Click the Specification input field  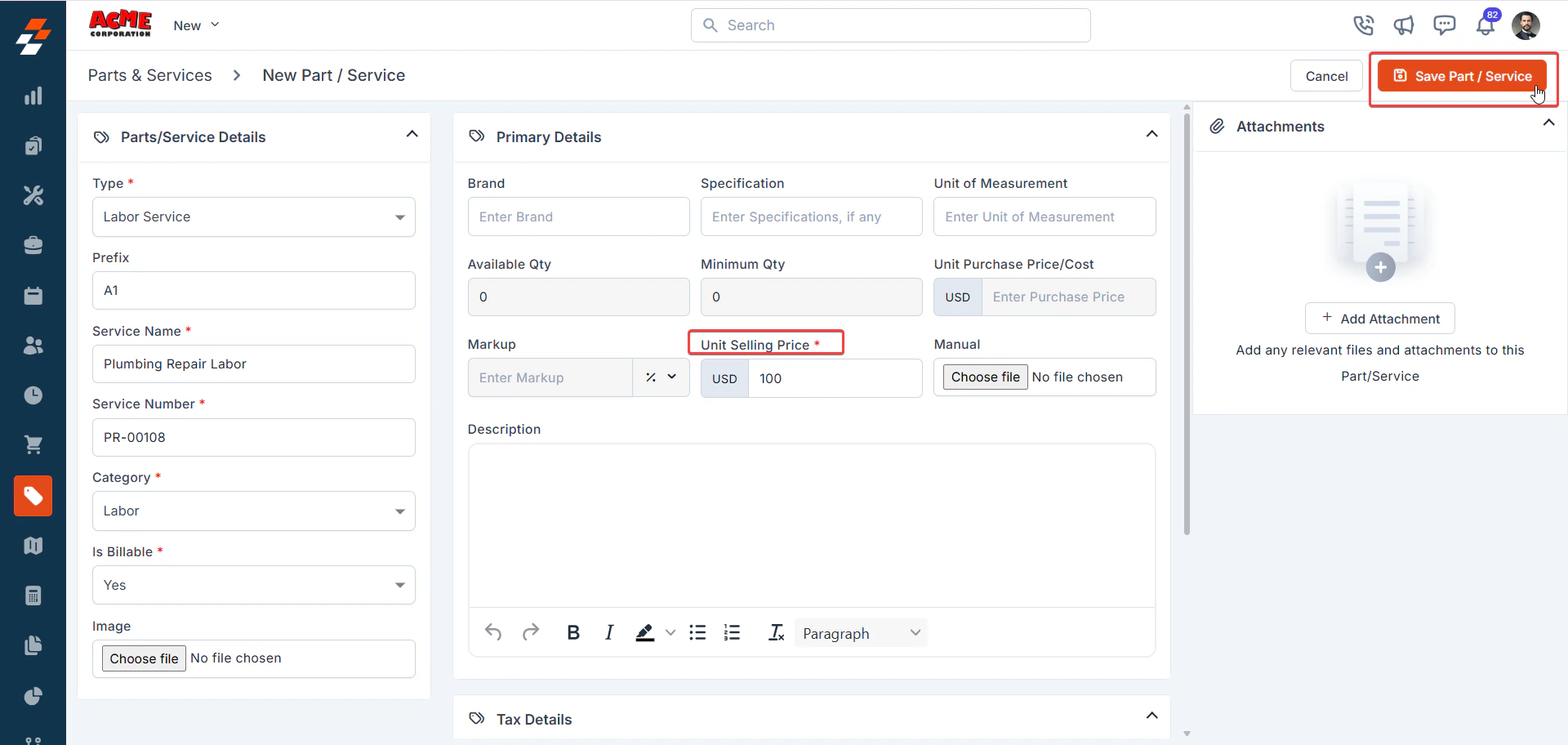(811, 216)
